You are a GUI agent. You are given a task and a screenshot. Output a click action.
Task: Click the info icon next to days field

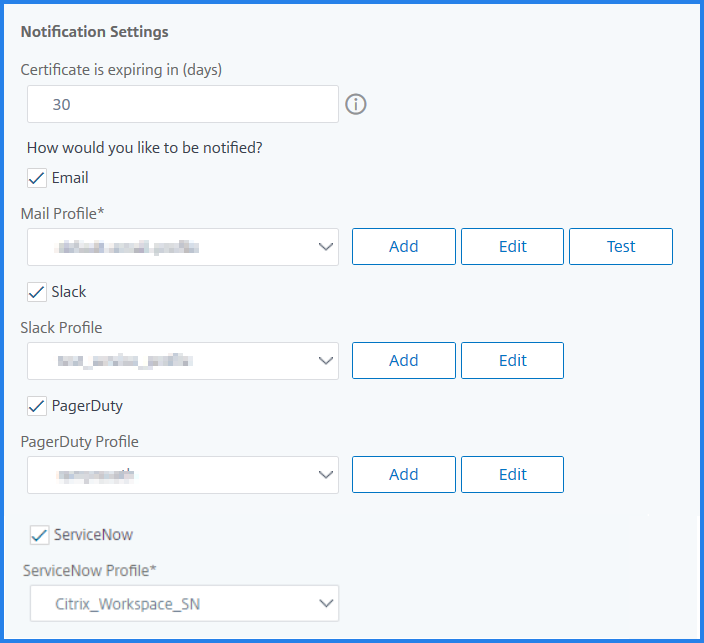coord(356,104)
